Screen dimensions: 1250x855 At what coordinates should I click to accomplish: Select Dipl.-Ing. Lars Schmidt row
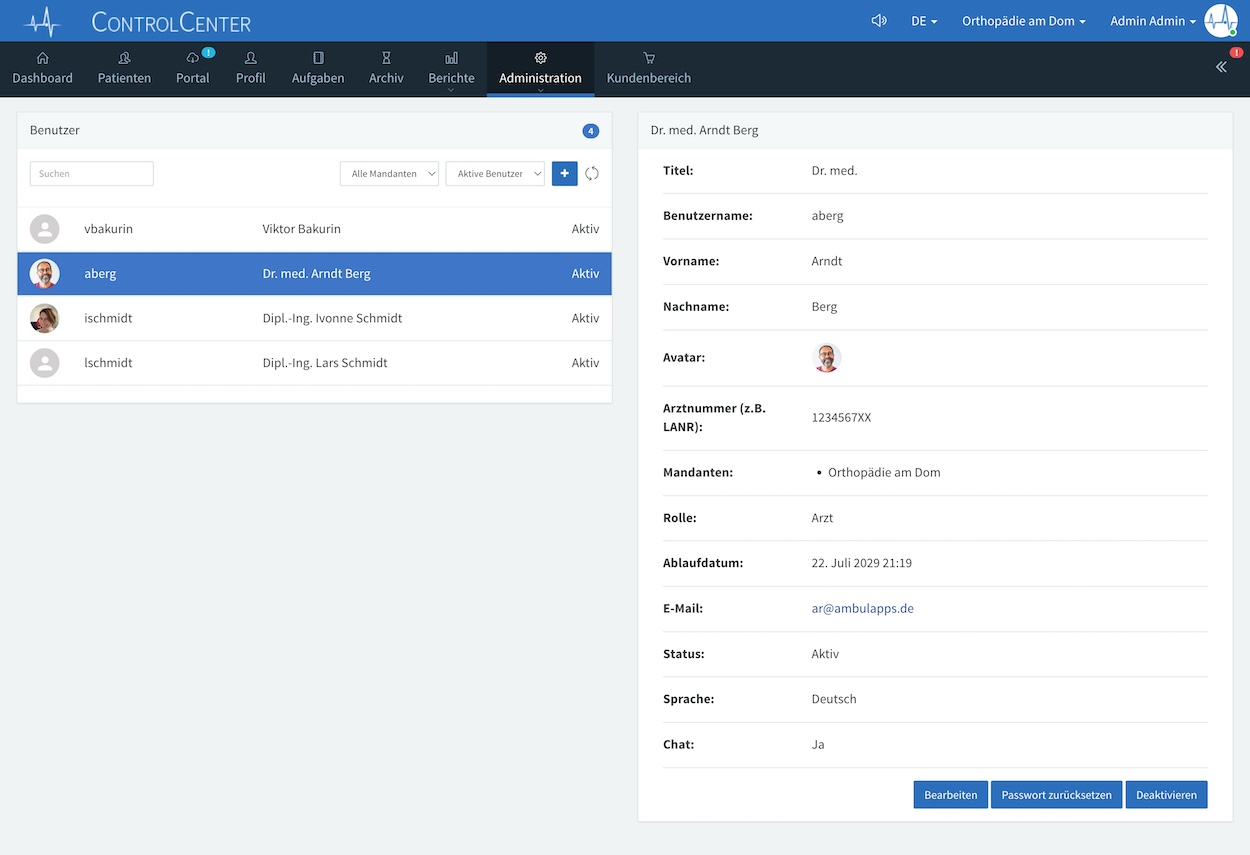click(314, 363)
